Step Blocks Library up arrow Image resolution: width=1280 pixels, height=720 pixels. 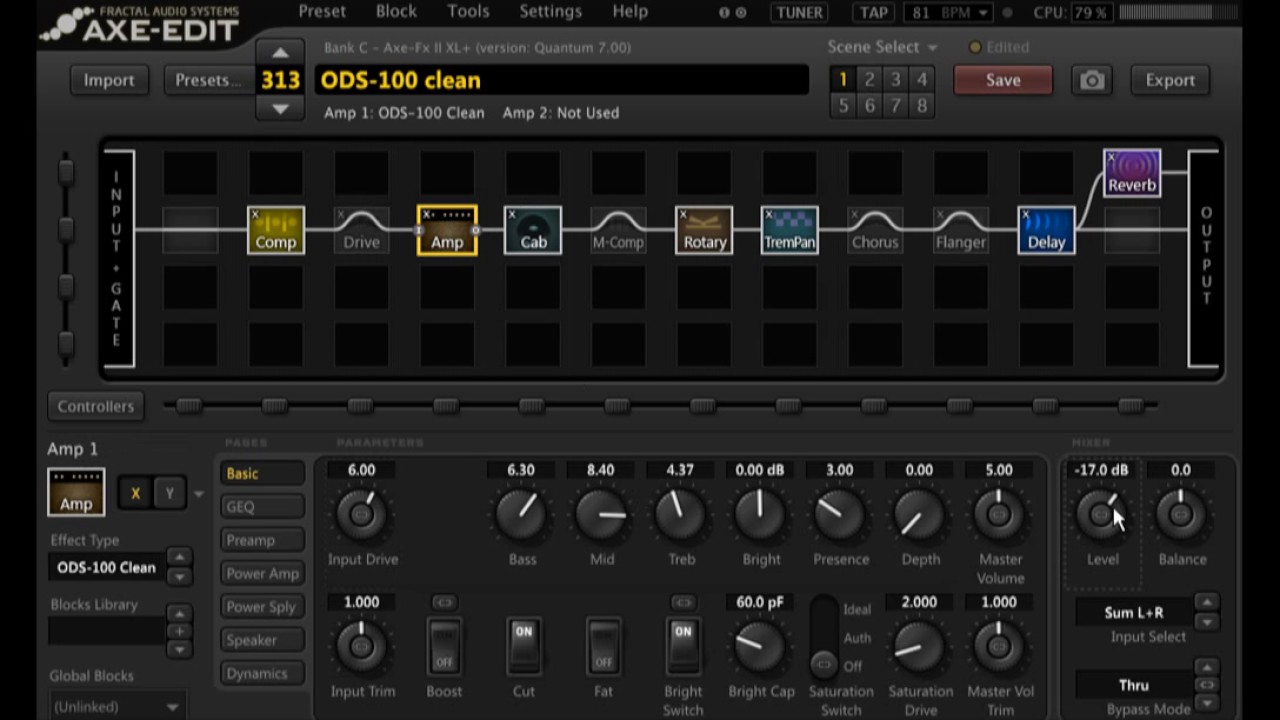coord(179,613)
